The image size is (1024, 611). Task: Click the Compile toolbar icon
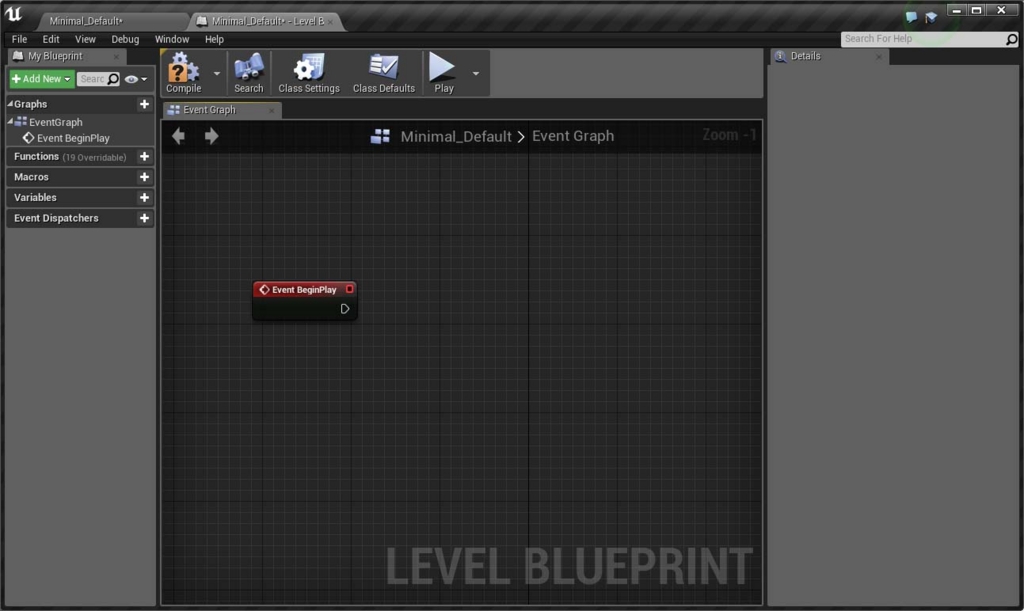click(x=184, y=73)
